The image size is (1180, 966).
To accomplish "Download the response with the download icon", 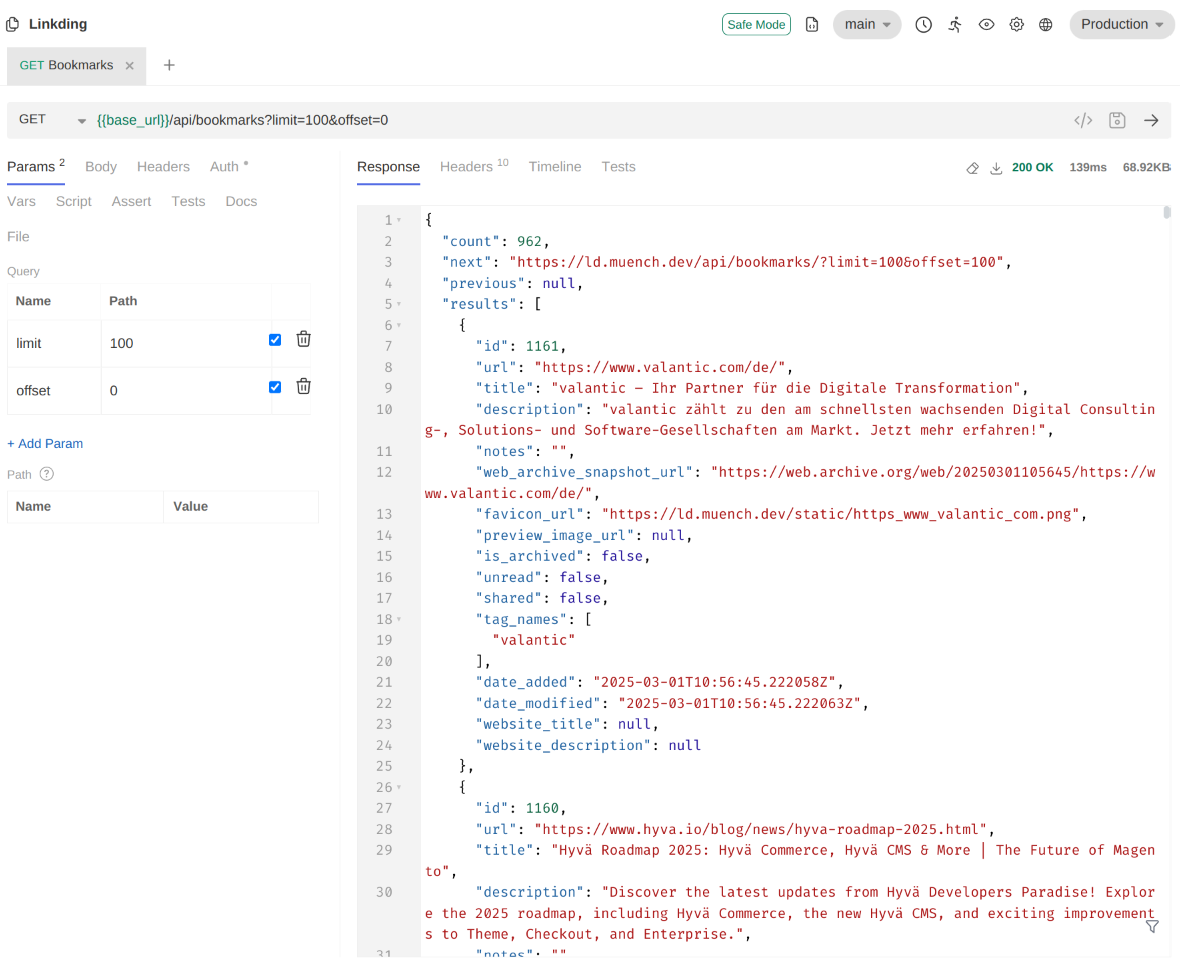I will [x=996, y=168].
